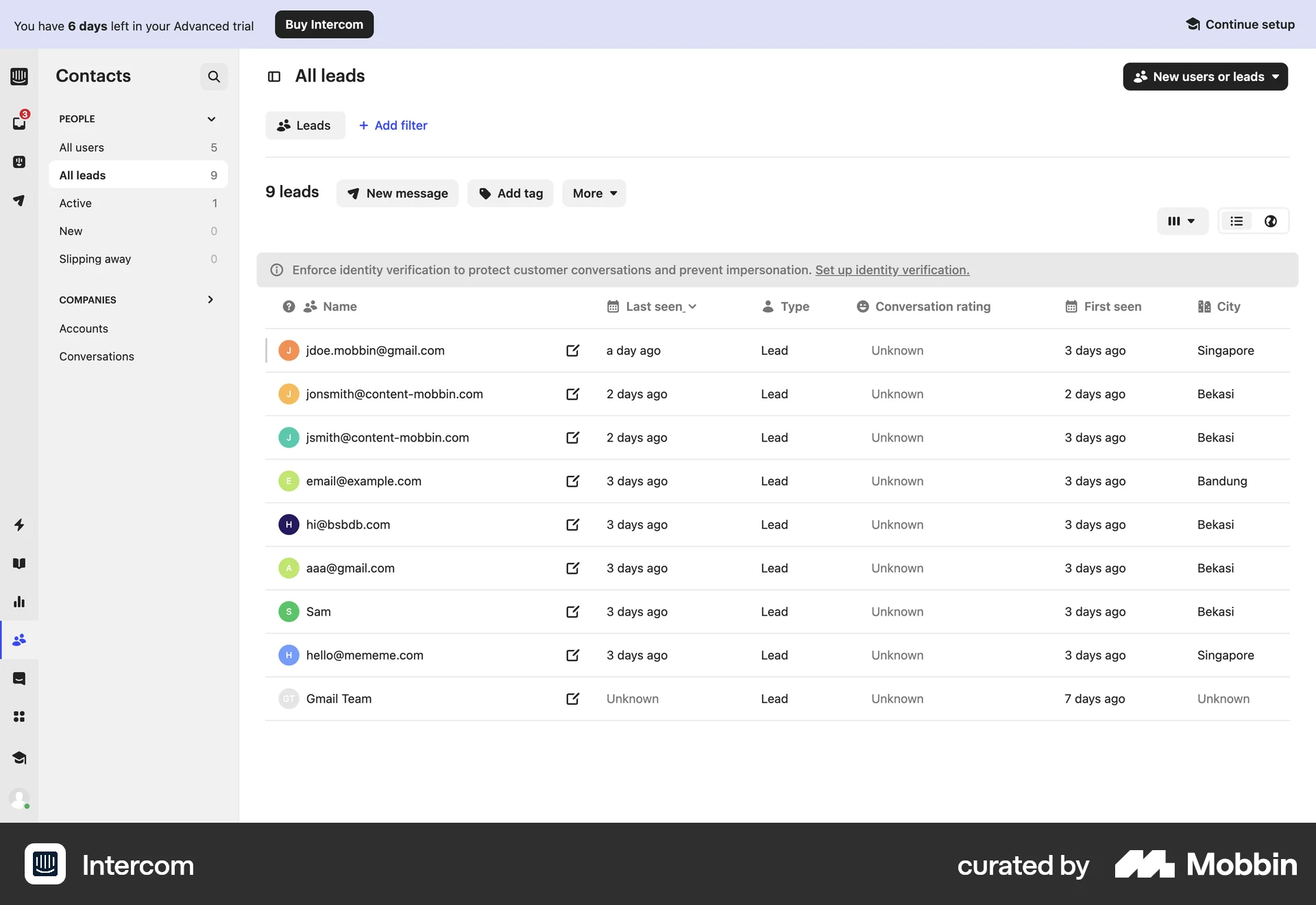Select All users in the sidebar

[x=82, y=147]
